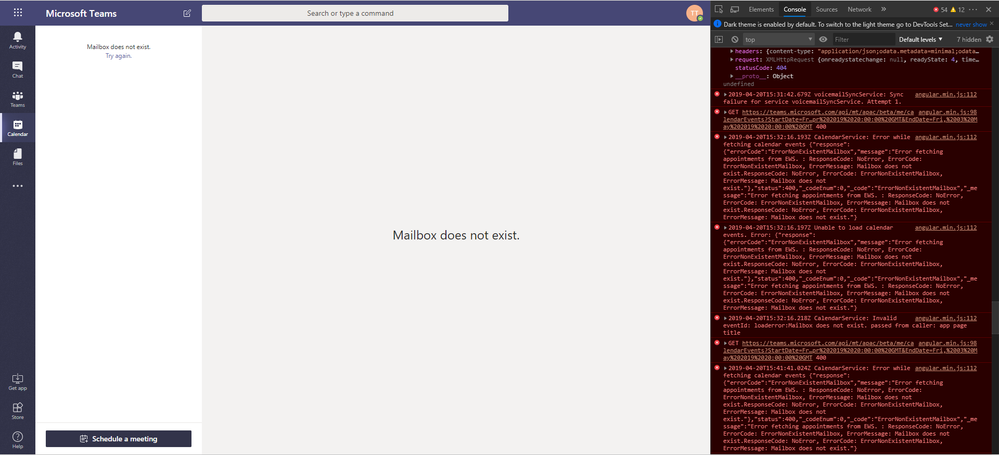Viewport: 999px width, 455px height.
Task: Expand the 15:32:16.193Z CalendarService error entry
Action: click(726, 137)
